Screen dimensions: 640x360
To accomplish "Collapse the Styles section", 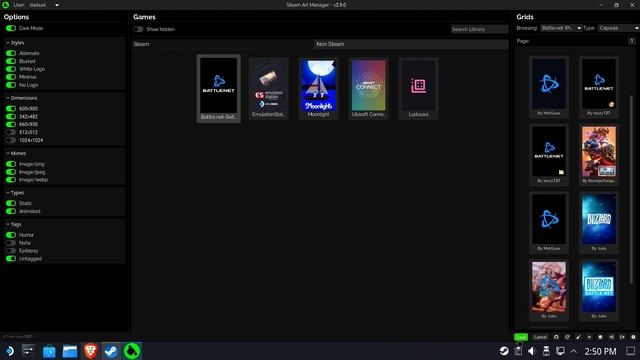I will click(15, 42).
